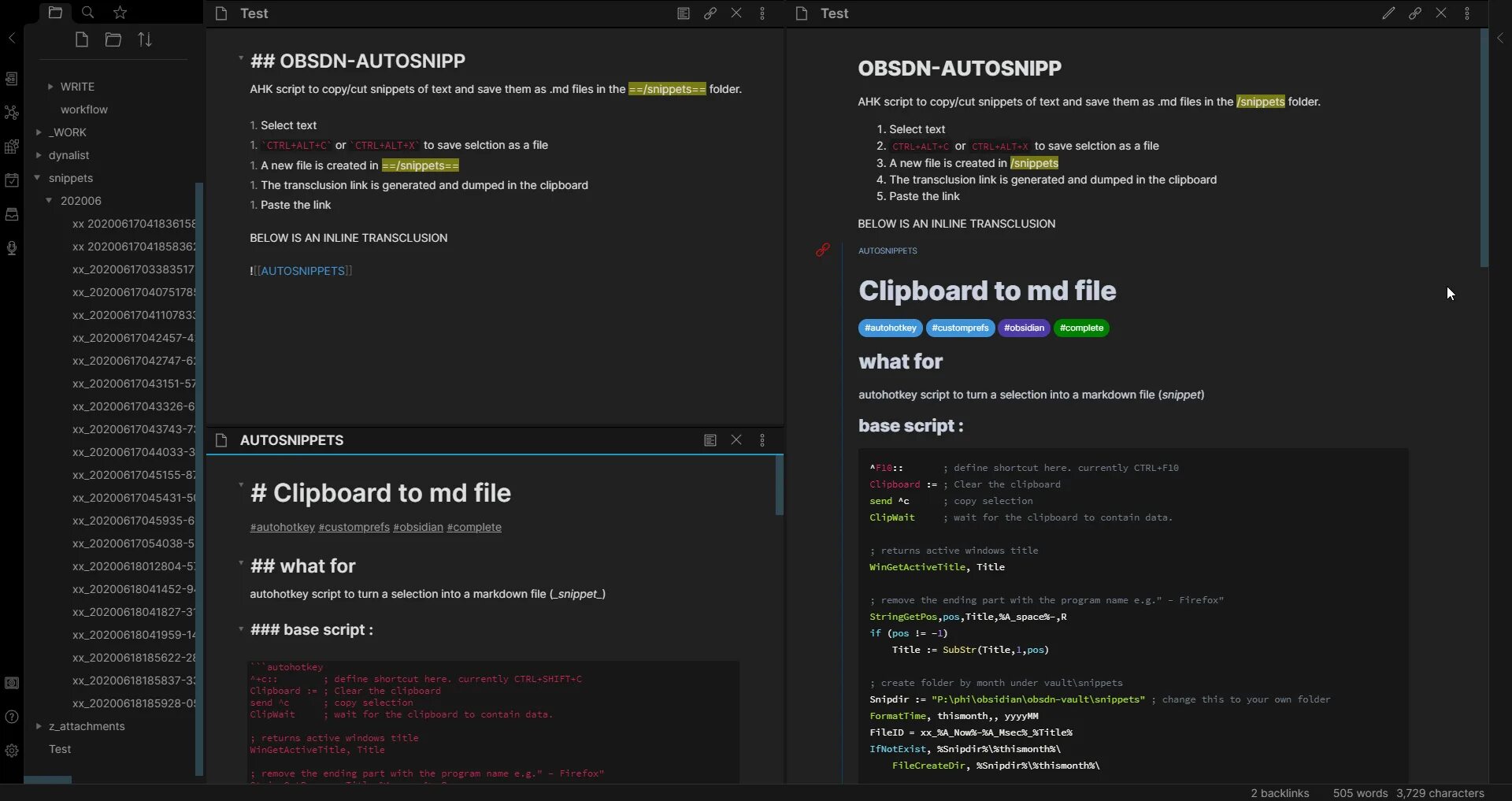Expand the WRITE folder

click(x=50, y=87)
